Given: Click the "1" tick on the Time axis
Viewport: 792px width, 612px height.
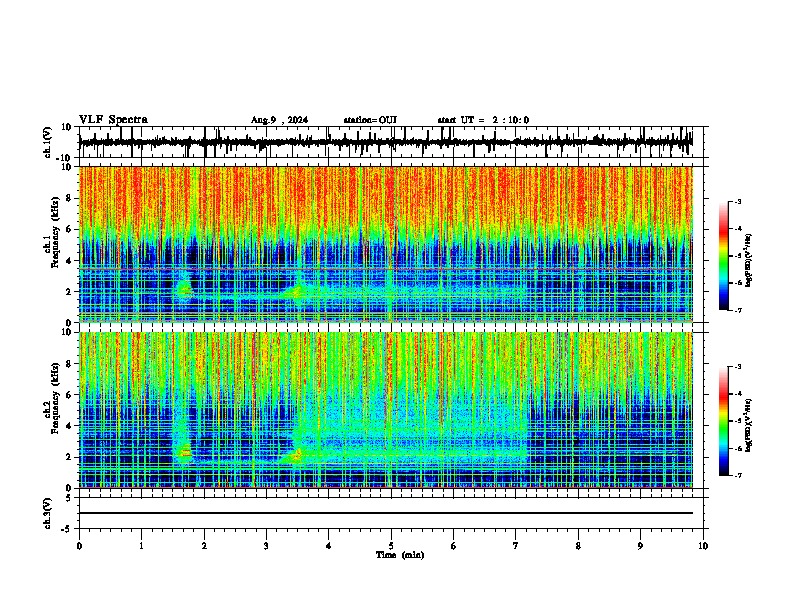Looking at the screenshot, I should [x=141, y=546].
